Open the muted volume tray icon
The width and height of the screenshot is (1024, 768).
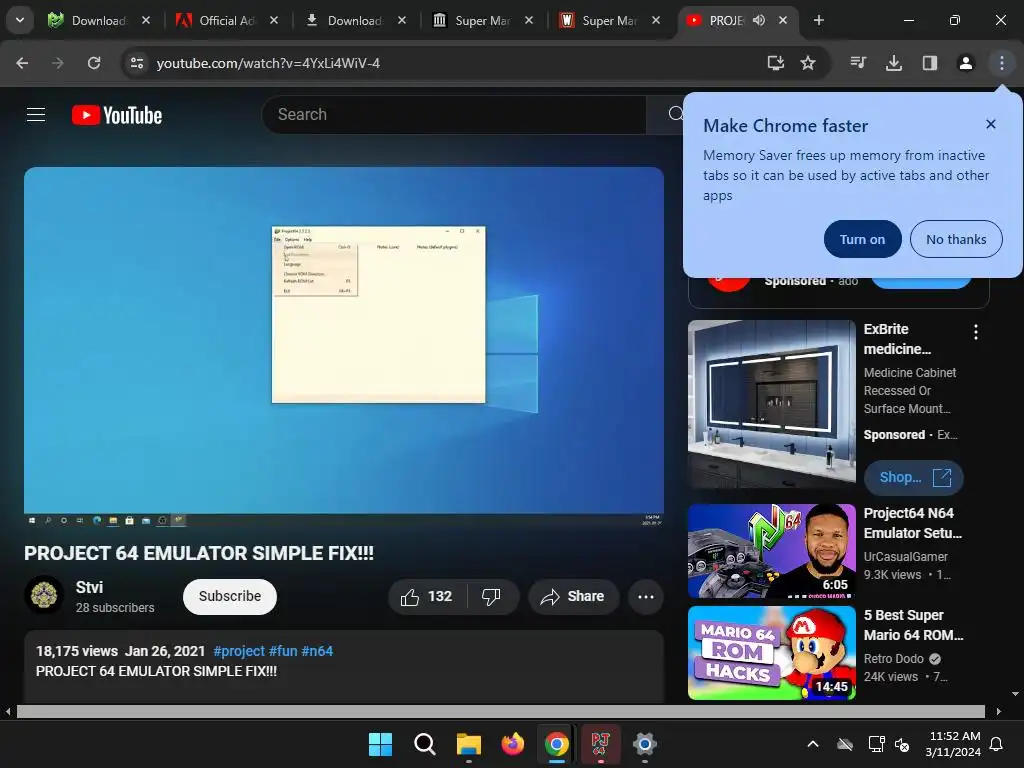(902, 744)
